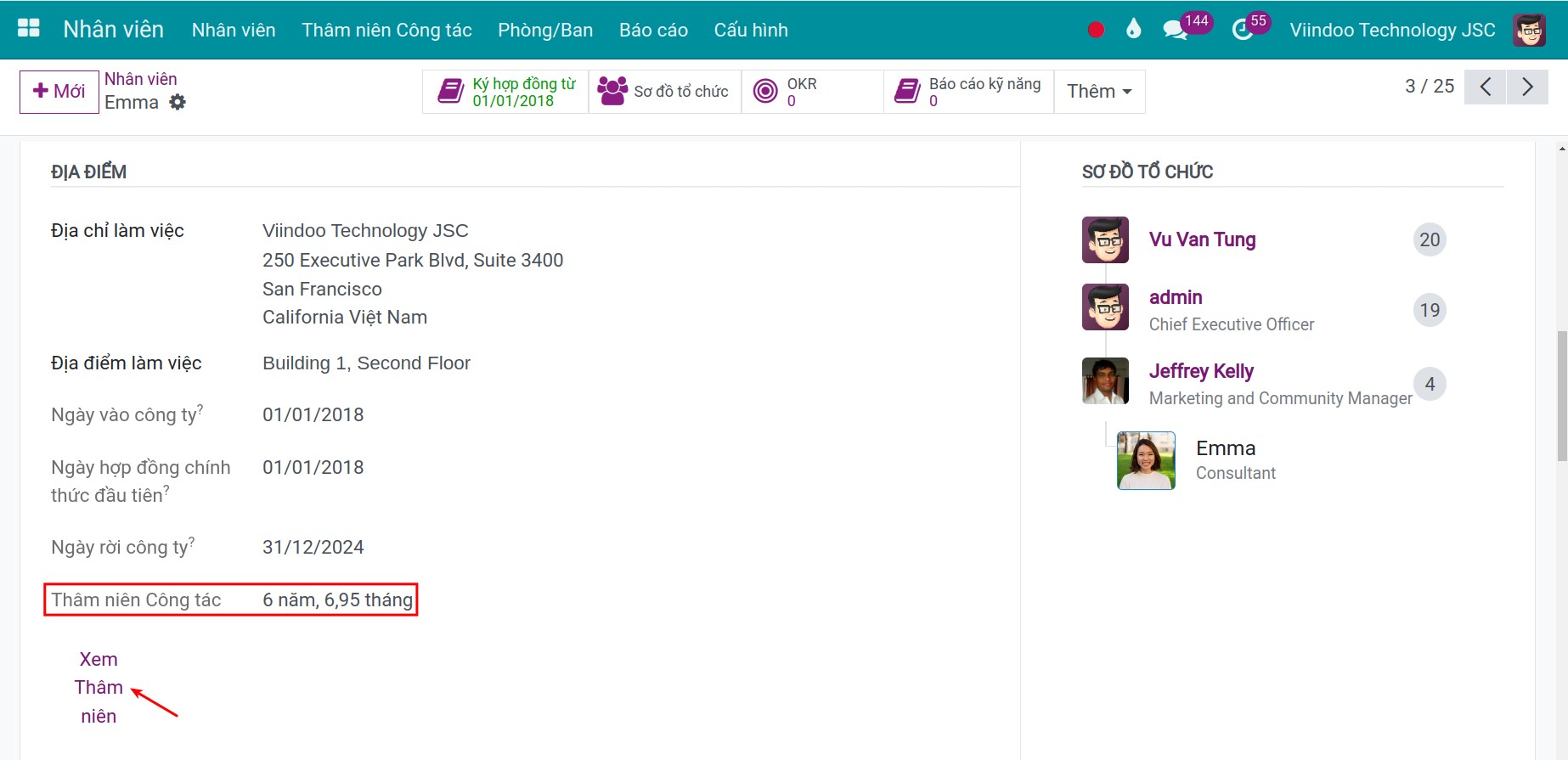
Task: Click the Building 1, Second Floor value
Action: pos(366,363)
